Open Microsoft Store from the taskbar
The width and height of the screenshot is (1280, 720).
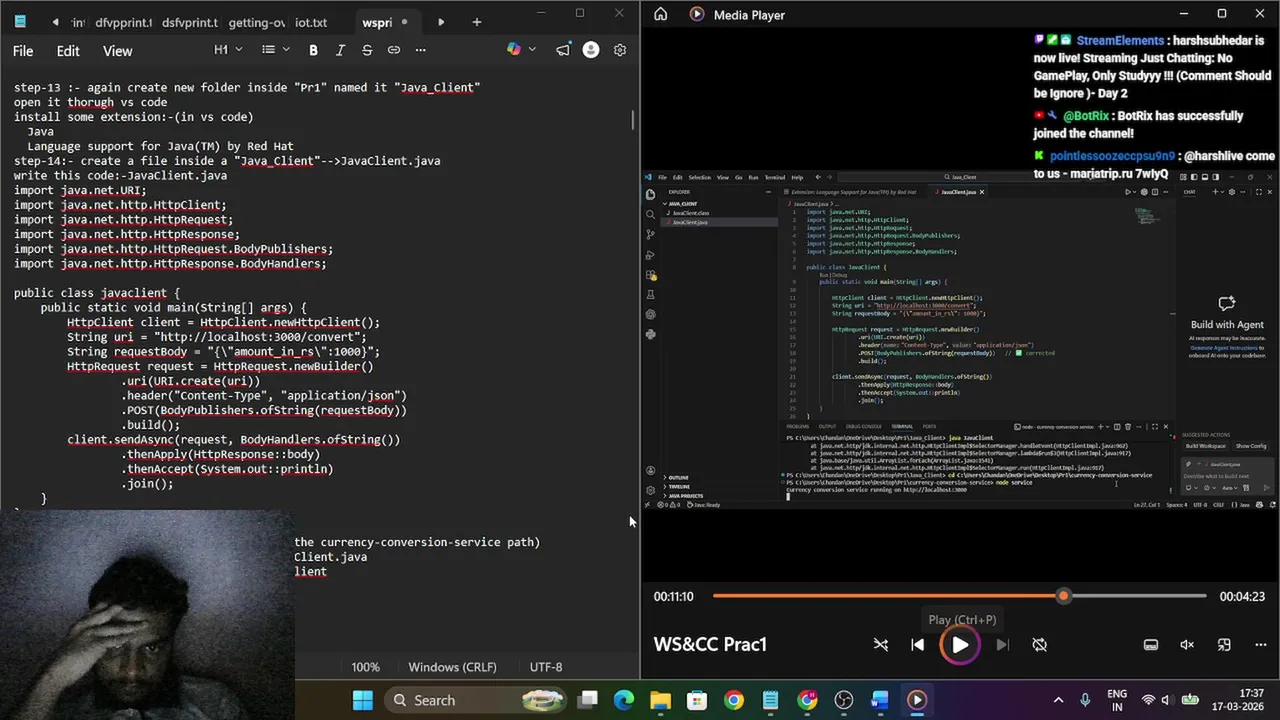[697, 700]
